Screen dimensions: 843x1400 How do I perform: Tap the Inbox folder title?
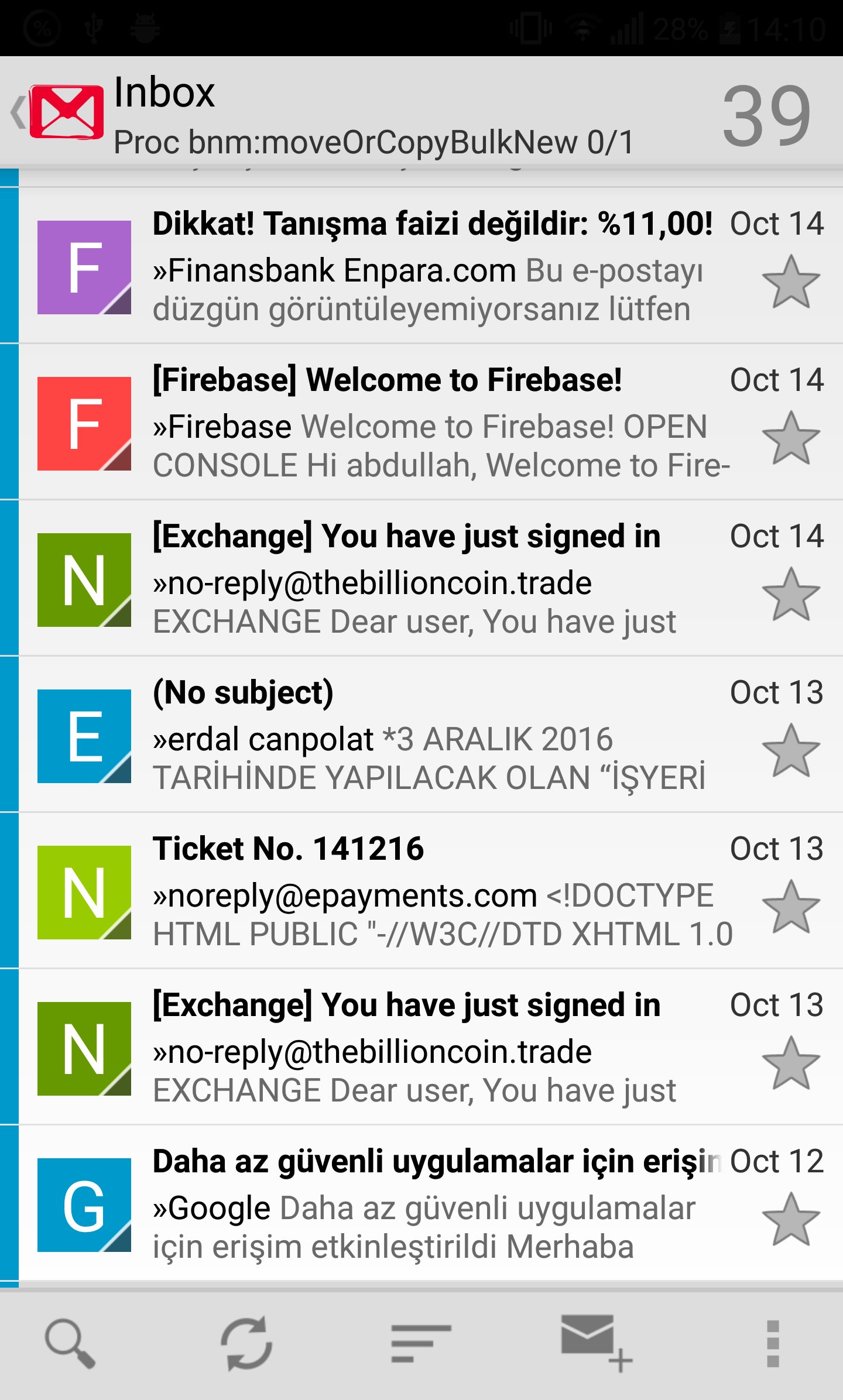tap(165, 92)
